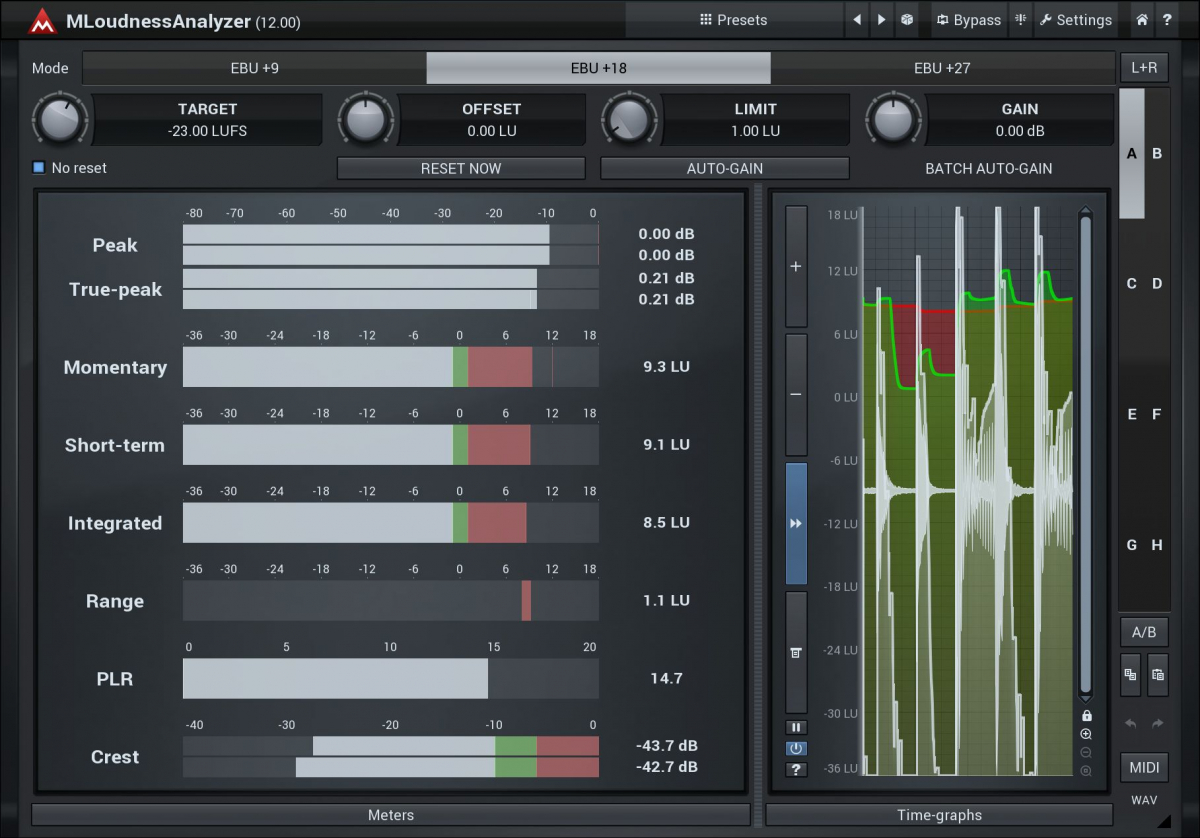
Task: Click the time-graph vertical scrollbar
Action: 1086,450
